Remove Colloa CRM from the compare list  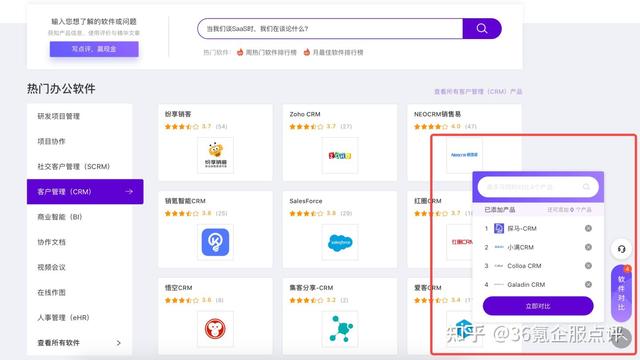click(588, 266)
